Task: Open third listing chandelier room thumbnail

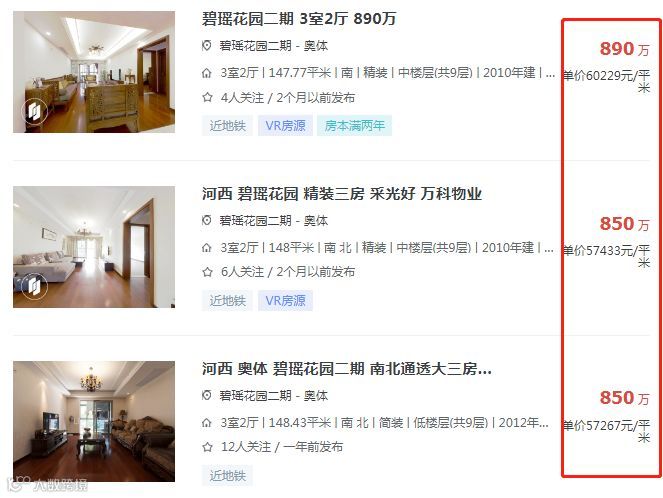Action: (94, 421)
